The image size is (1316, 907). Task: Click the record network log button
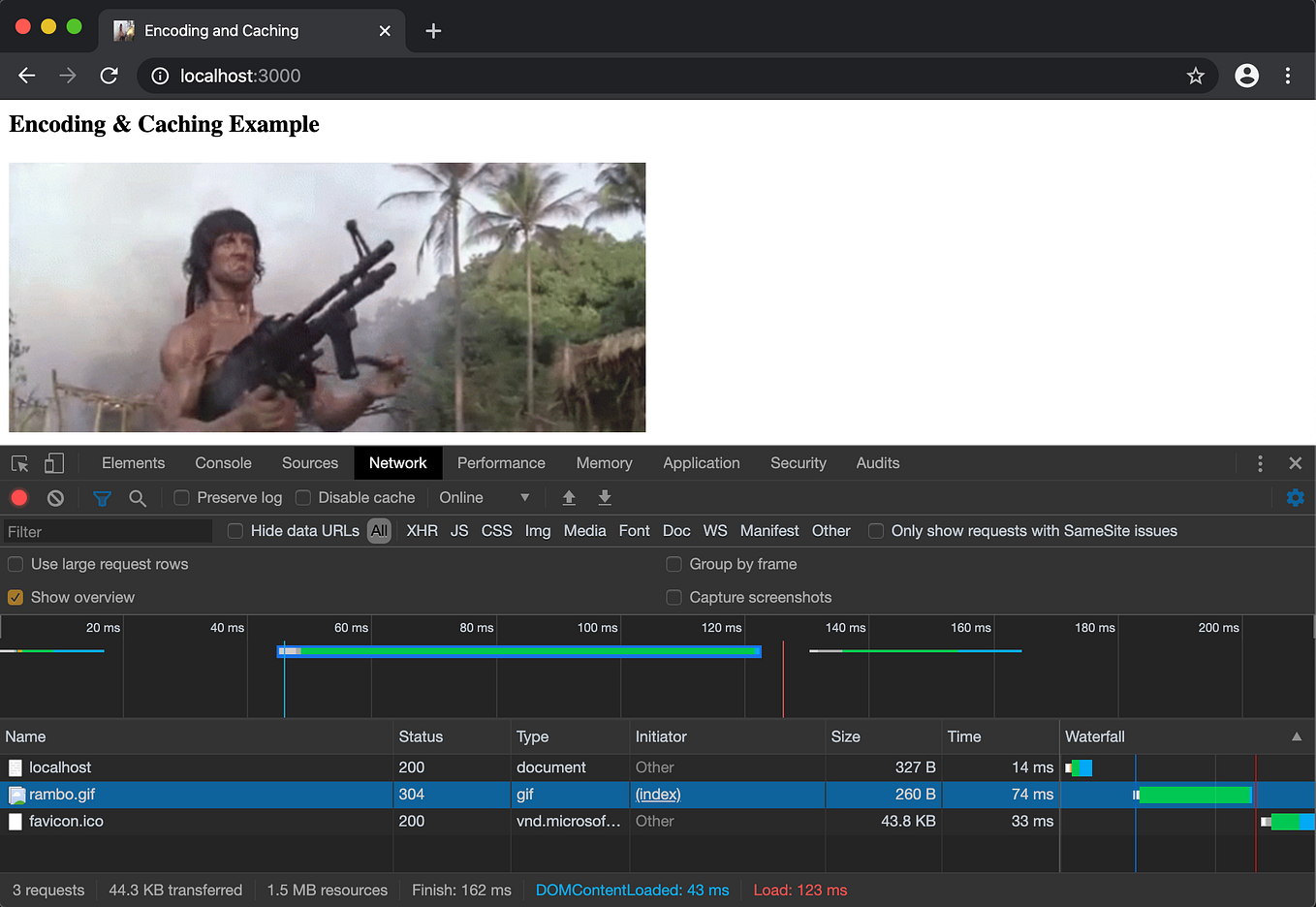click(x=18, y=498)
